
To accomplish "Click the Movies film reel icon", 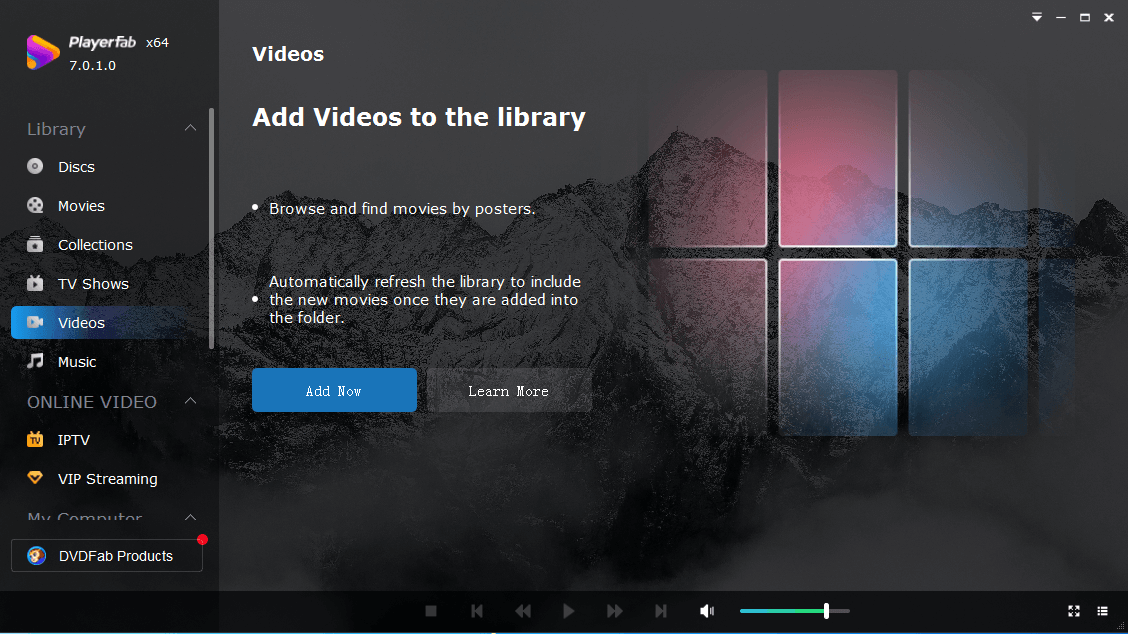I will (x=35, y=205).
